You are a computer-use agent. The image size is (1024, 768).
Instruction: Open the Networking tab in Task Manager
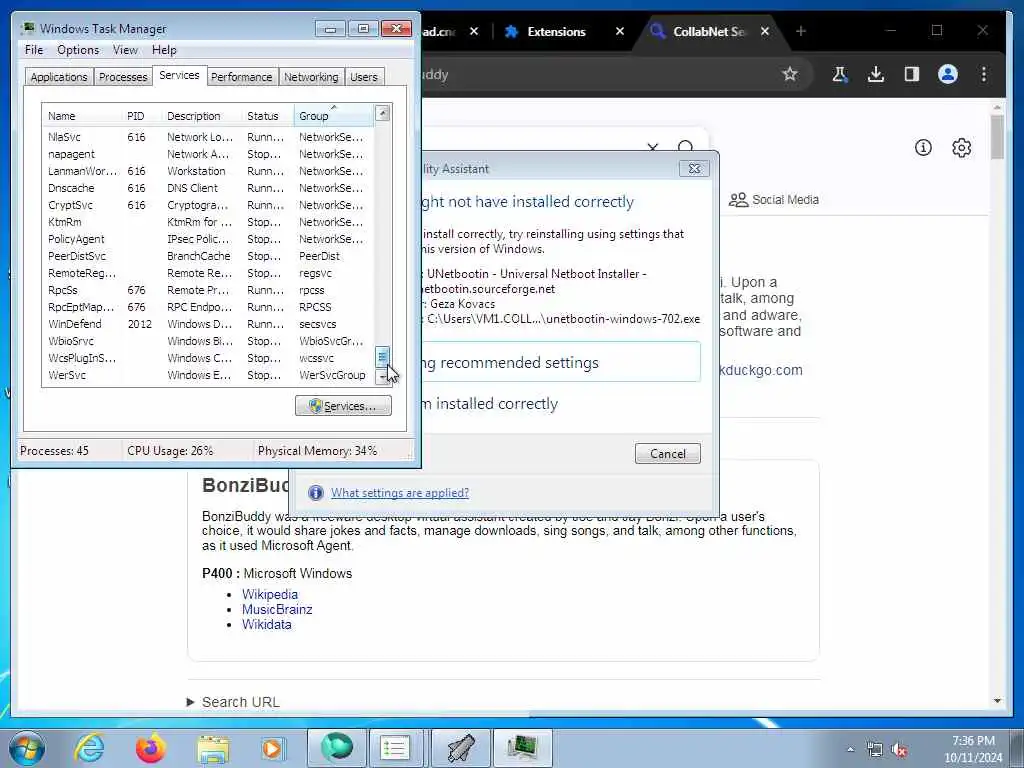click(311, 77)
